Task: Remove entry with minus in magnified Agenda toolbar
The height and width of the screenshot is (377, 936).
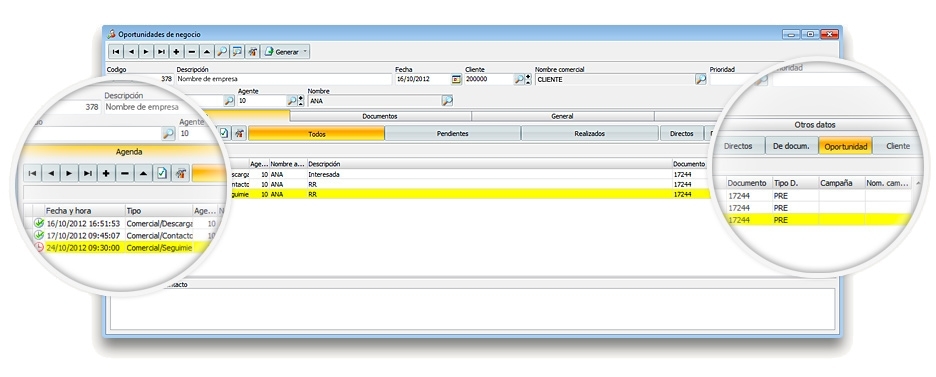Action: (125, 174)
